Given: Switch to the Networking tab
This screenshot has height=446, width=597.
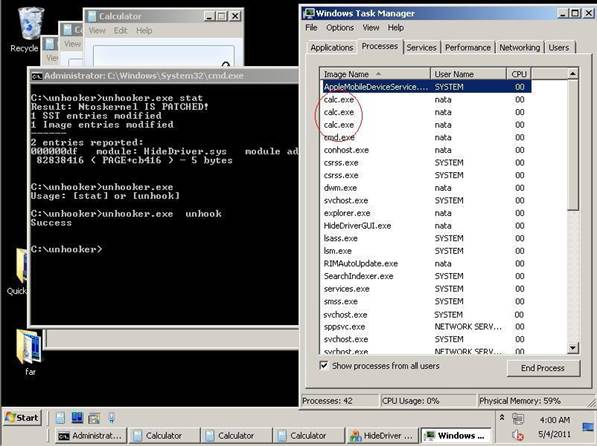Looking at the screenshot, I should 520,48.
